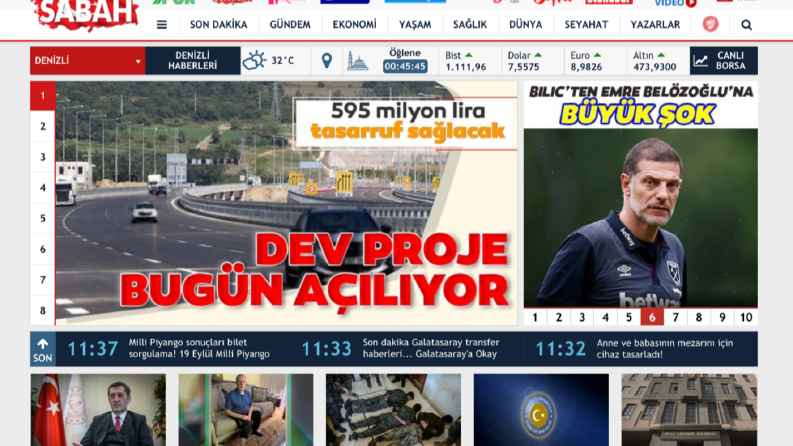This screenshot has height=446, width=793.
Task: Open the Yazarlar menu
Action: [655, 24]
